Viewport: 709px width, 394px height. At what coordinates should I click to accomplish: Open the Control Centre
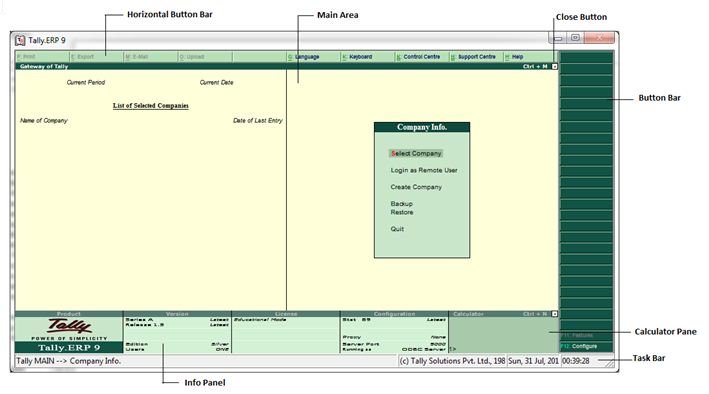422,57
